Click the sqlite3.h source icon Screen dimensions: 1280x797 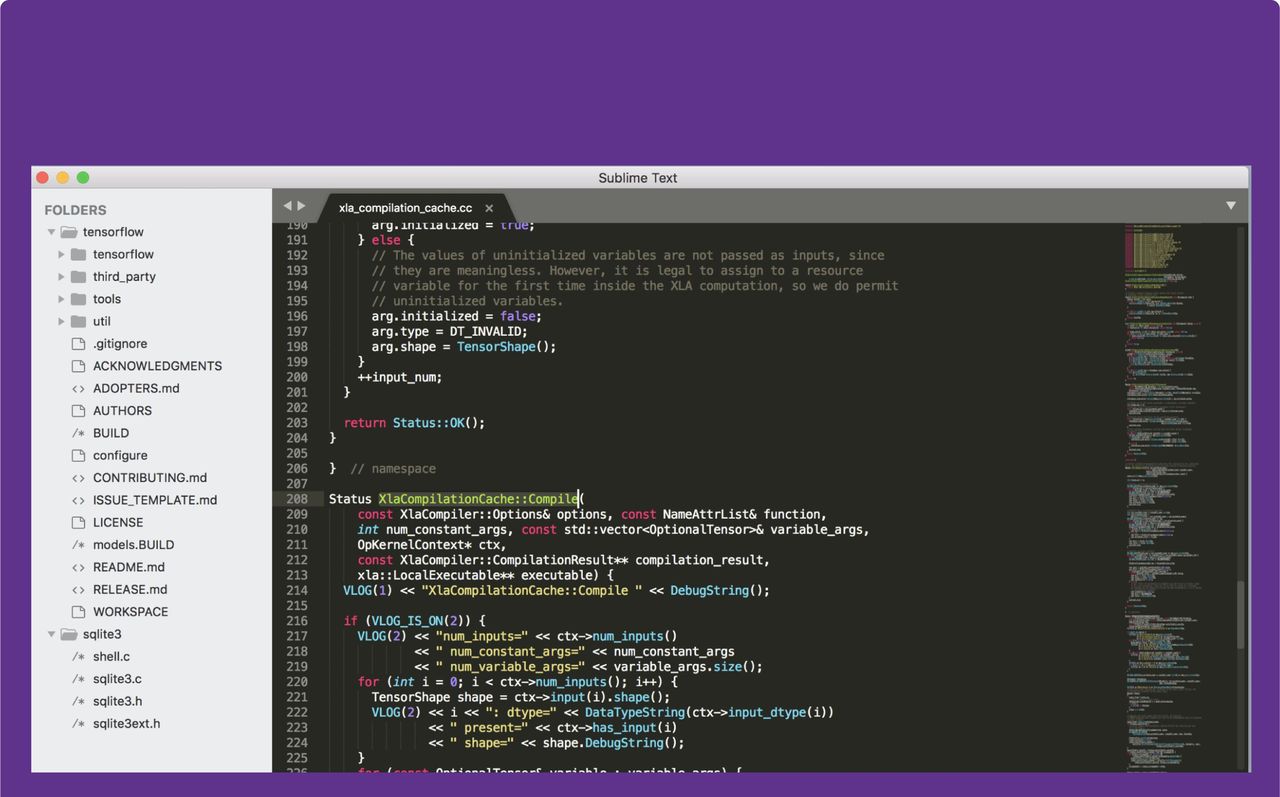78,701
